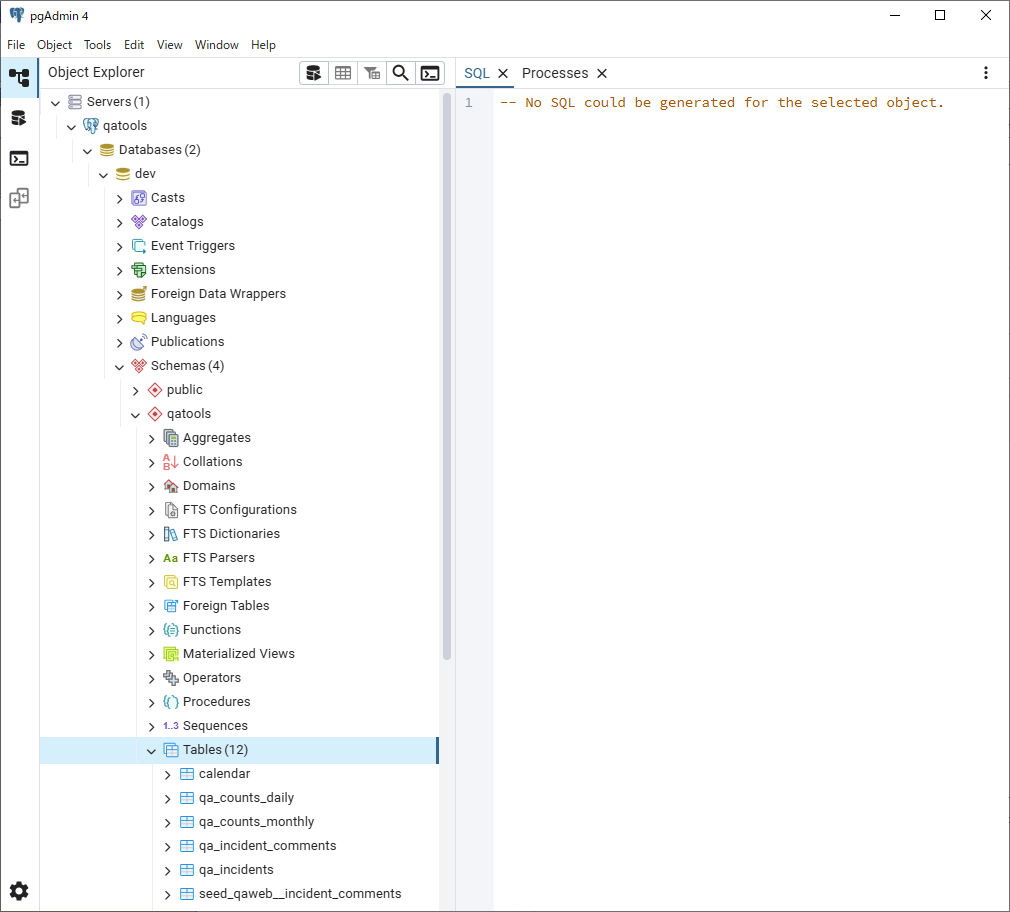Open the File menu
The width and height of the screenshot is (1010, 912).
point(16,44)
